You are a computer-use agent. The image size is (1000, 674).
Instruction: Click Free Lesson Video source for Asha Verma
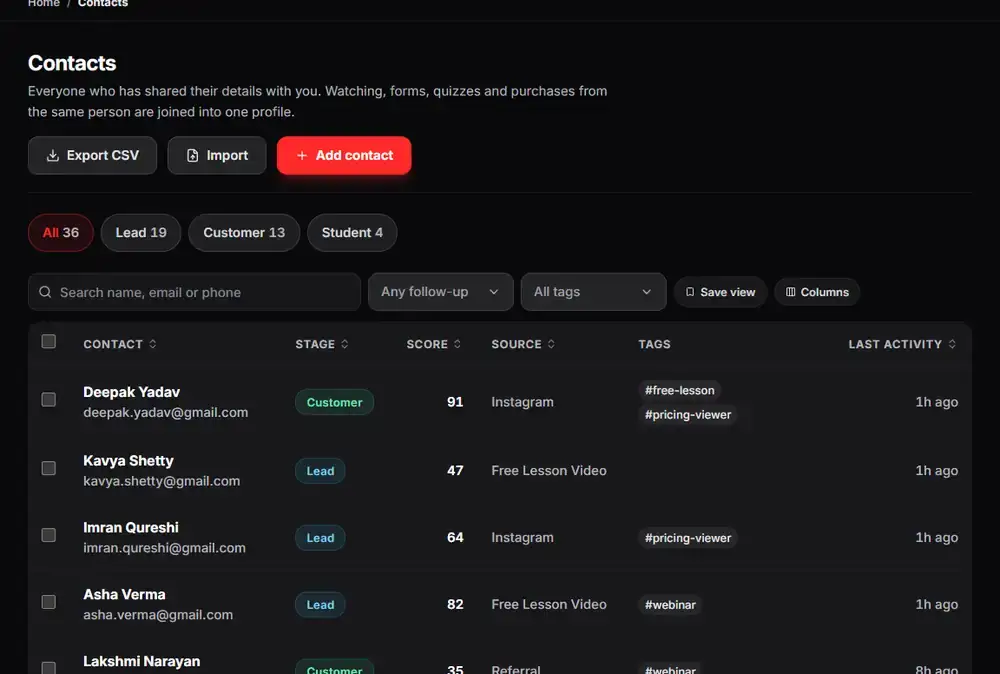point(549,605)
